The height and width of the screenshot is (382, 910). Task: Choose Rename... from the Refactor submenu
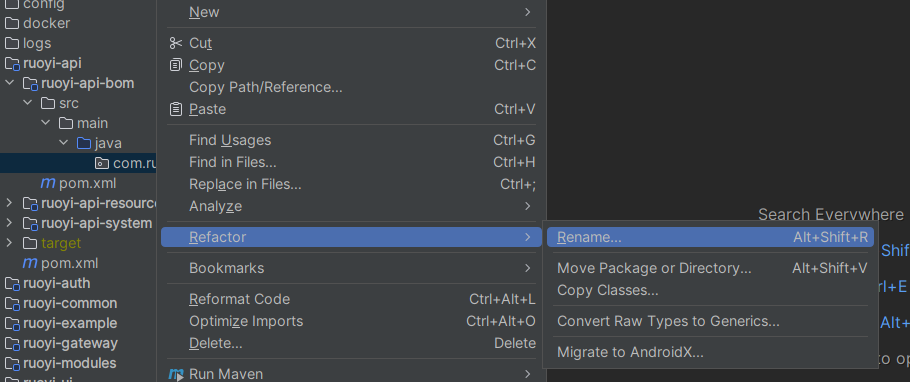tap(710, 237)
